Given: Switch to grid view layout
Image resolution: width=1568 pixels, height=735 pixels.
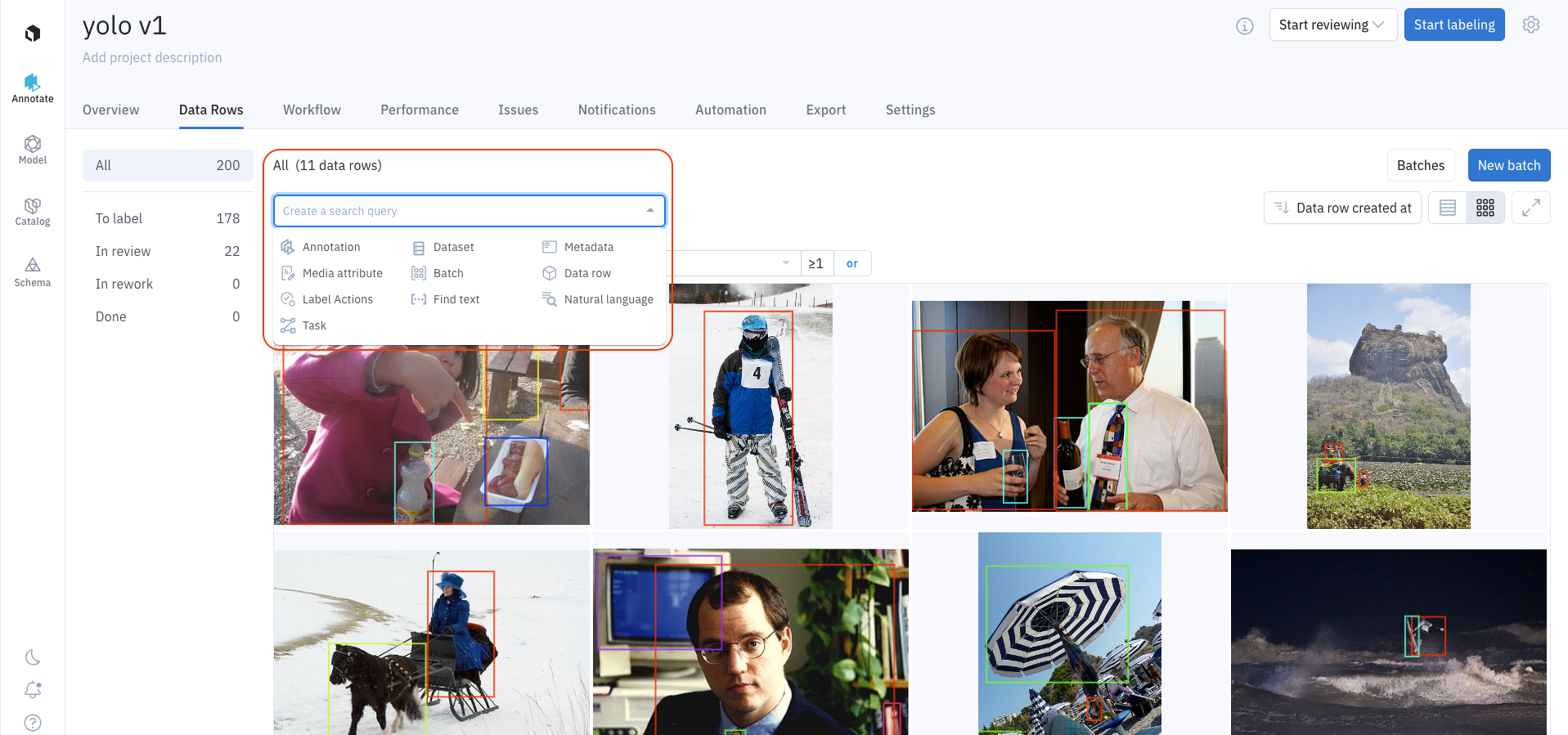Looking at the screenshot, I should pos(1485,208).
